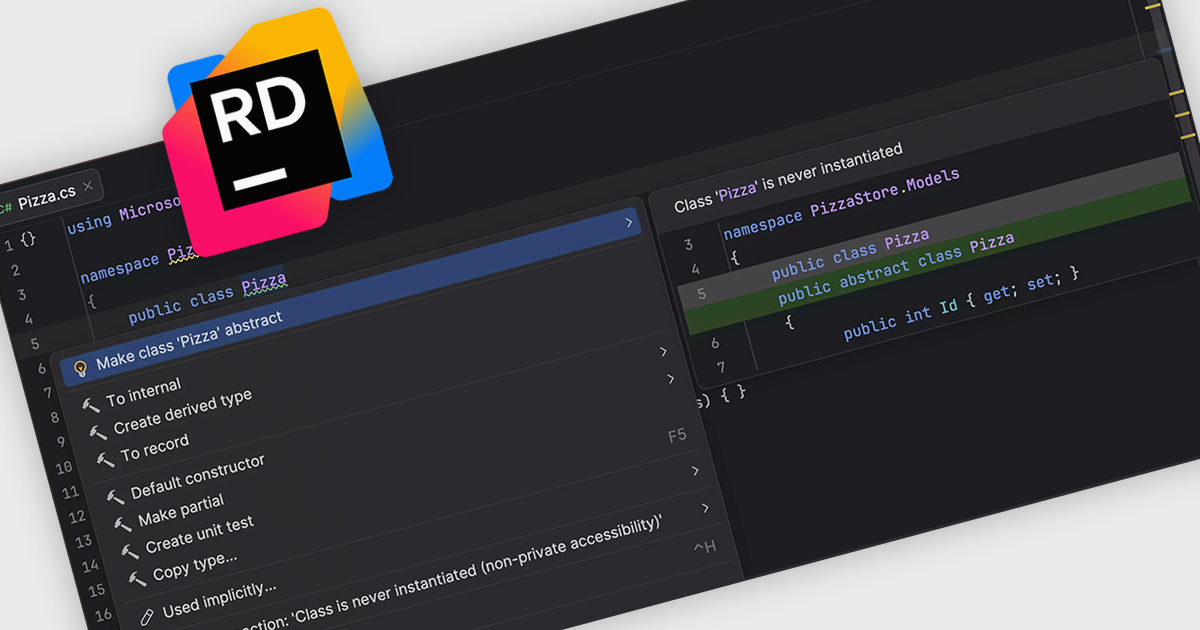Image resolution: width=1200 pixels, height=630 pixels.
Task: Click the F5 shortcut hint in the menu
Action: tap(677, 436)
